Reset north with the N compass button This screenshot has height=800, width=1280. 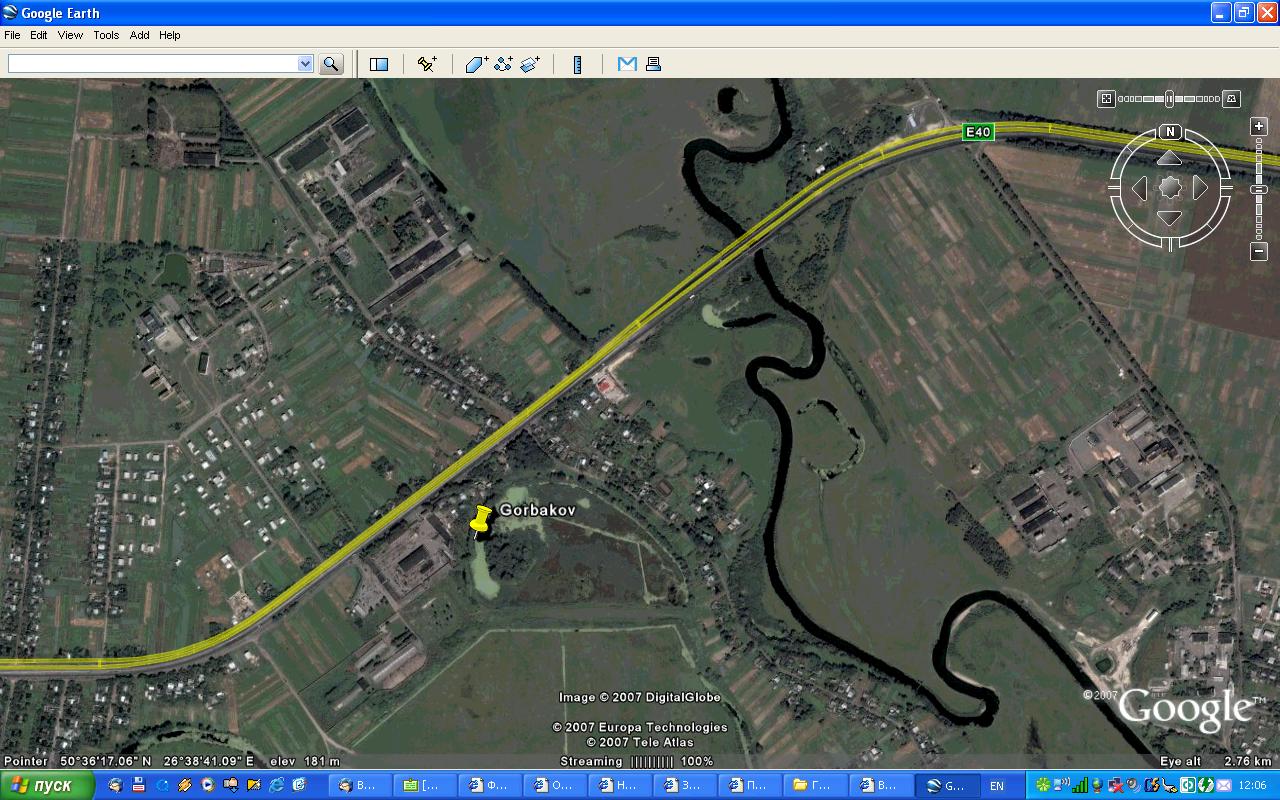(x=1170, y=132)
